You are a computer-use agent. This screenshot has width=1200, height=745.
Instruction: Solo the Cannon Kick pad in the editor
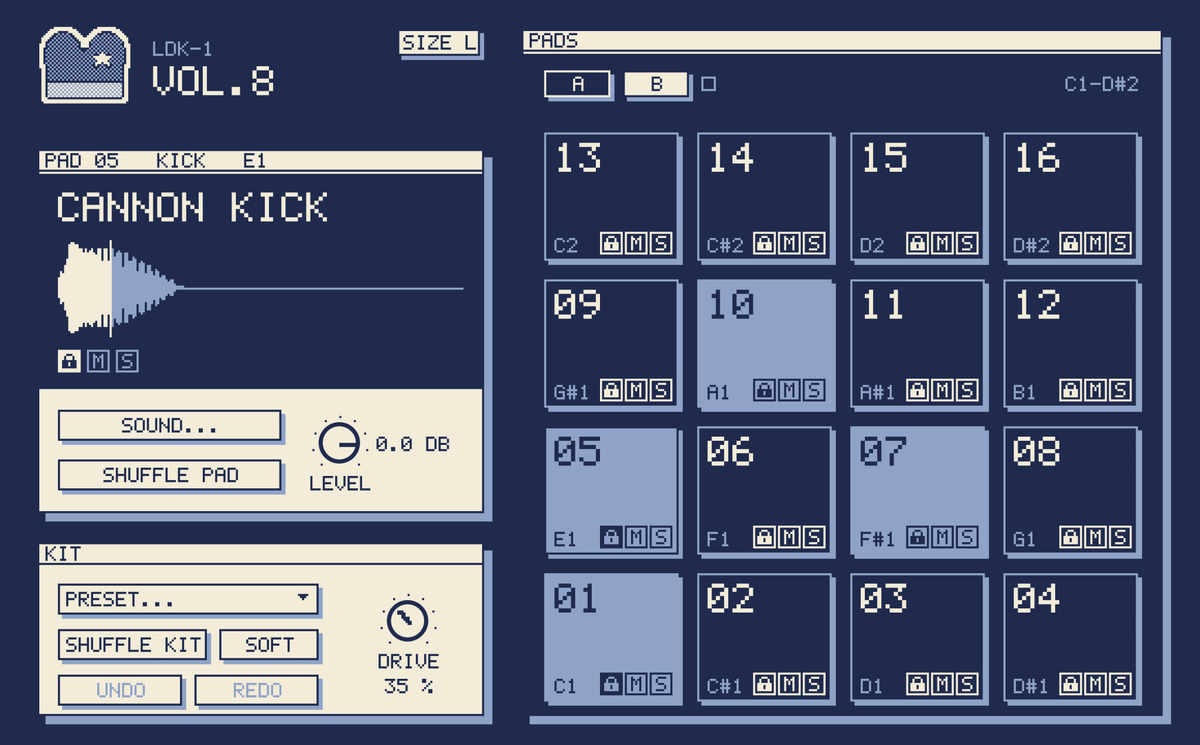[x=126, y=361]
